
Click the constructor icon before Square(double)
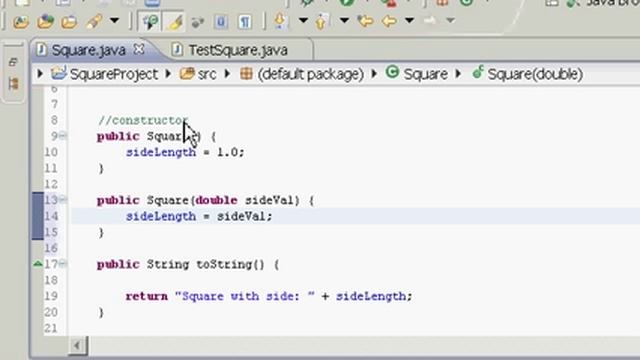477,73
